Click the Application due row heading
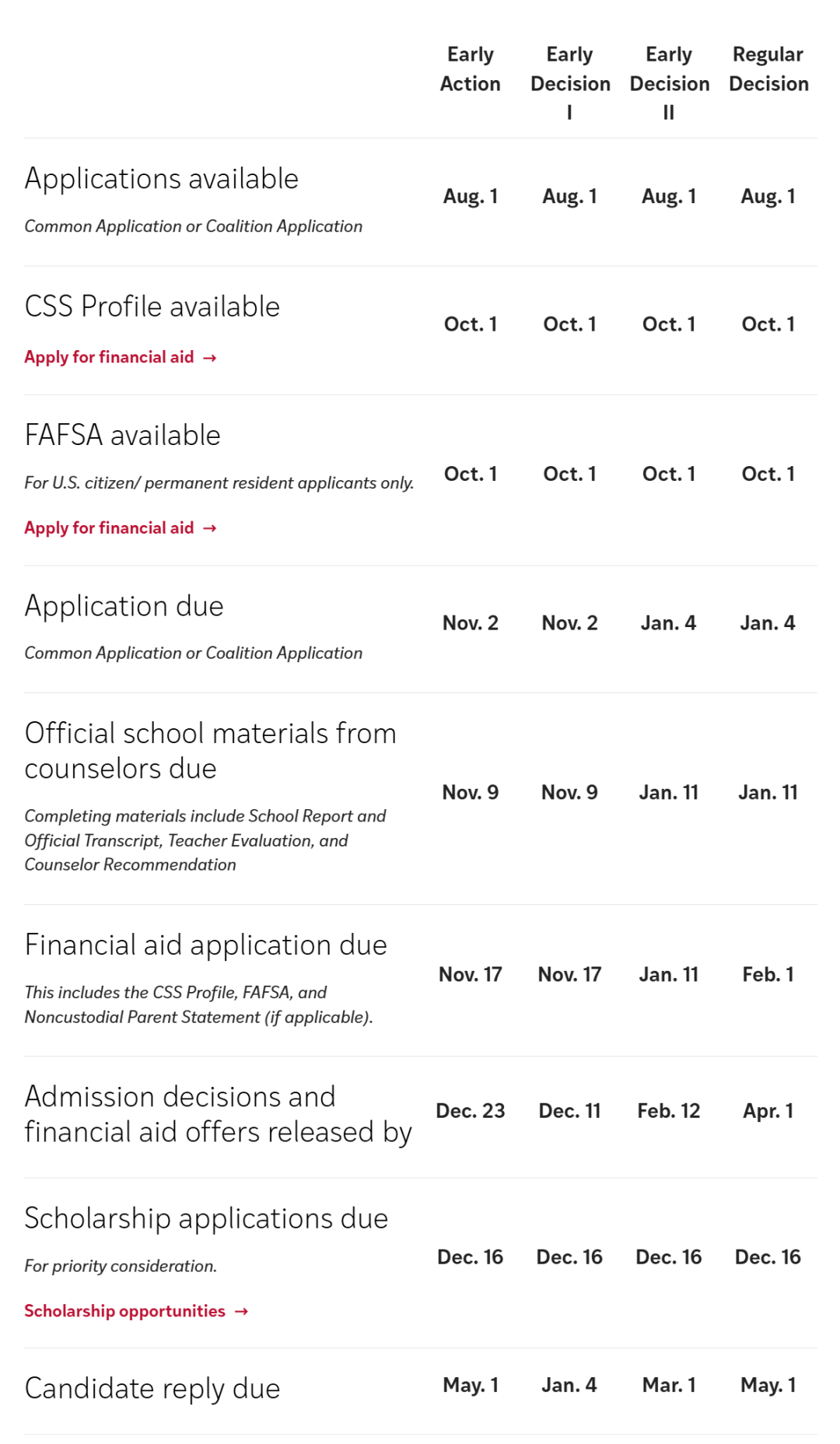Screen dimensions: 840x1444 [124, 605]
